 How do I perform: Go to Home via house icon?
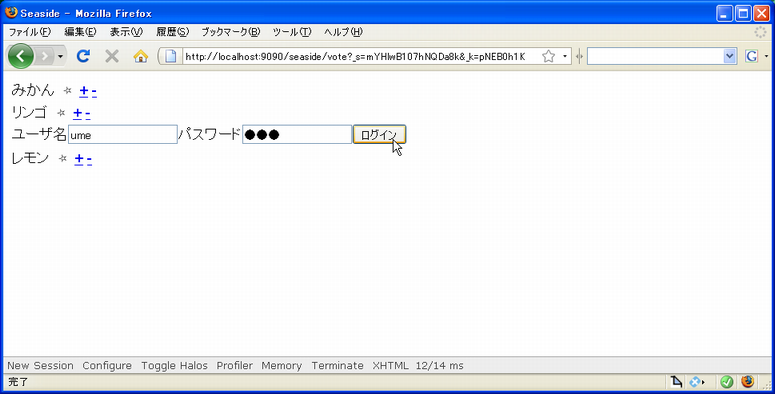pos(141,56)
